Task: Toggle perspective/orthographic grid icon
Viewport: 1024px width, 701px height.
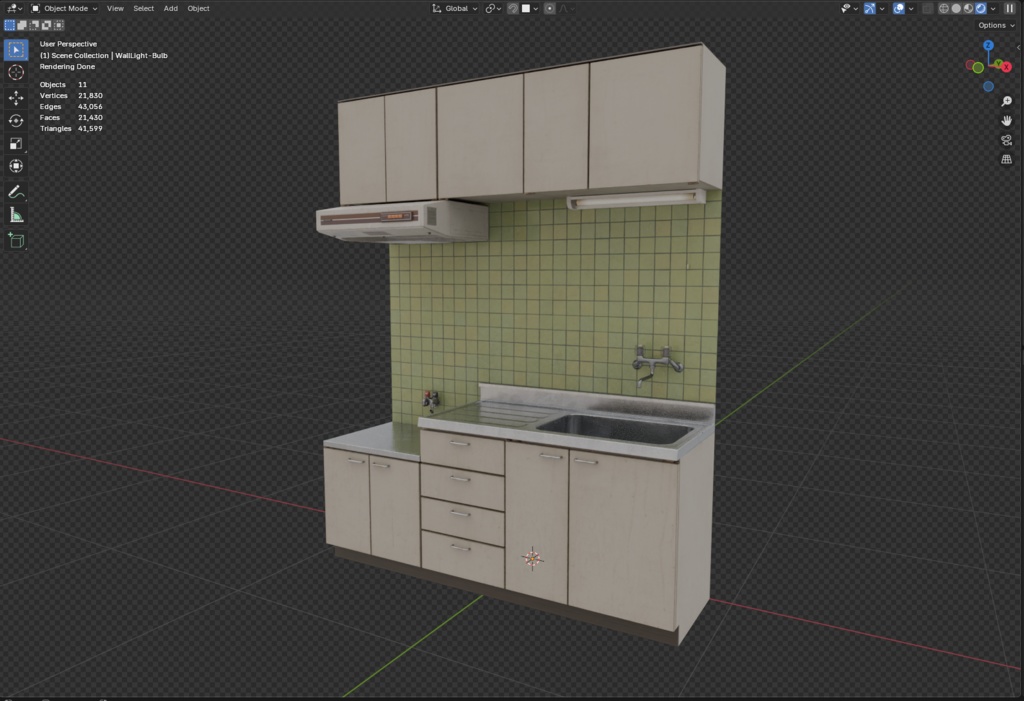Action: (x=1006, y=159)
